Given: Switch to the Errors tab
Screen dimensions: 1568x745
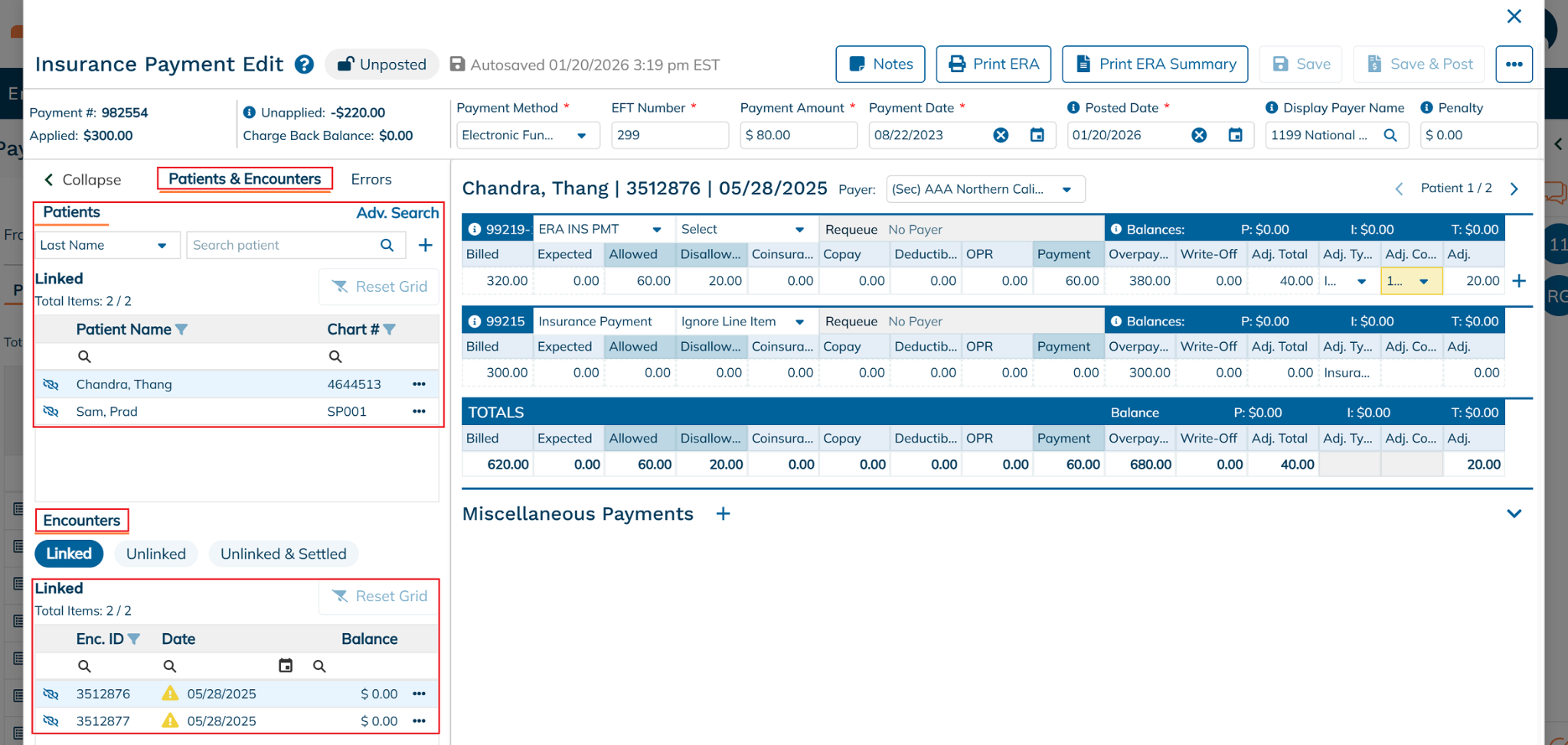Looking at the screenshot, I should click(371, 179).
